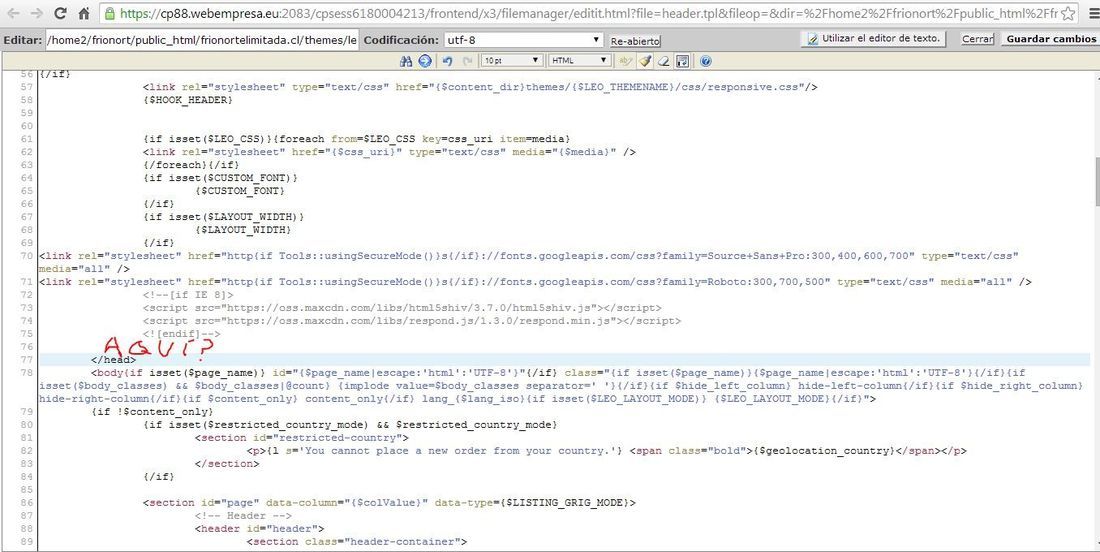Click the <![endif]--> line 75
This screenshot has height=552, width=1100.
(182, 334)
